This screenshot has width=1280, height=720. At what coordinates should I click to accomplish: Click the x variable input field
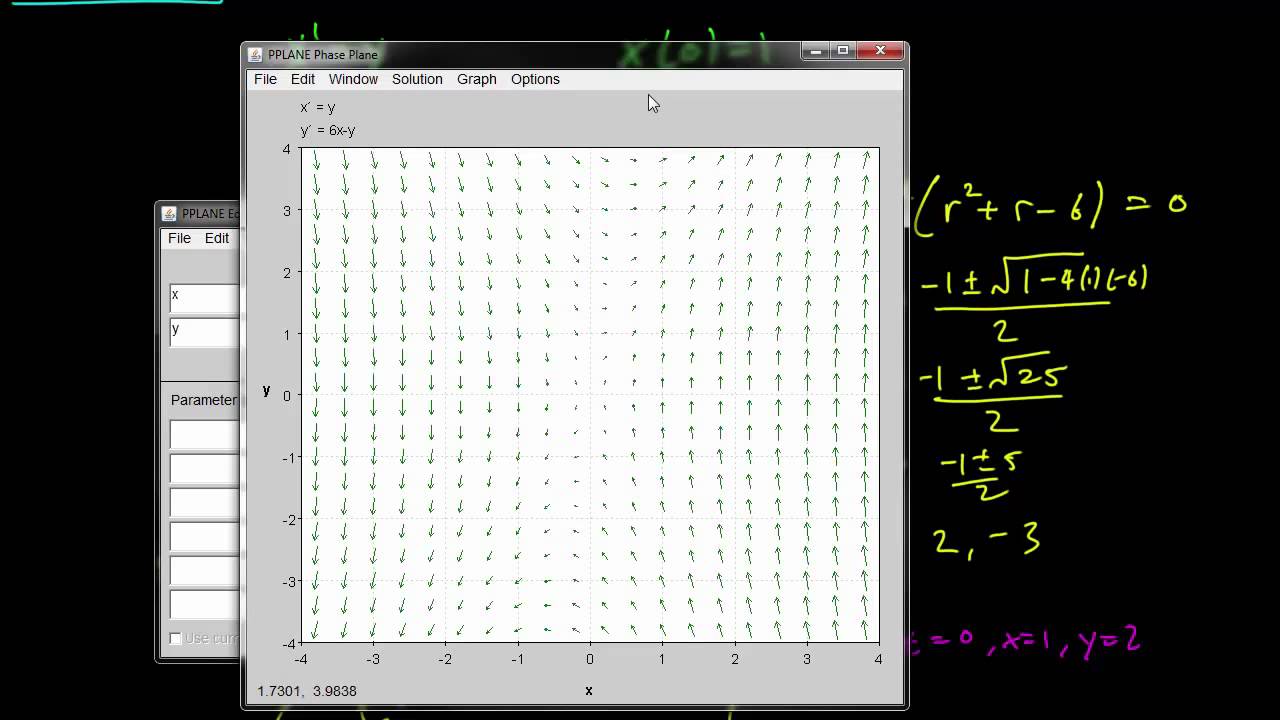204,298
